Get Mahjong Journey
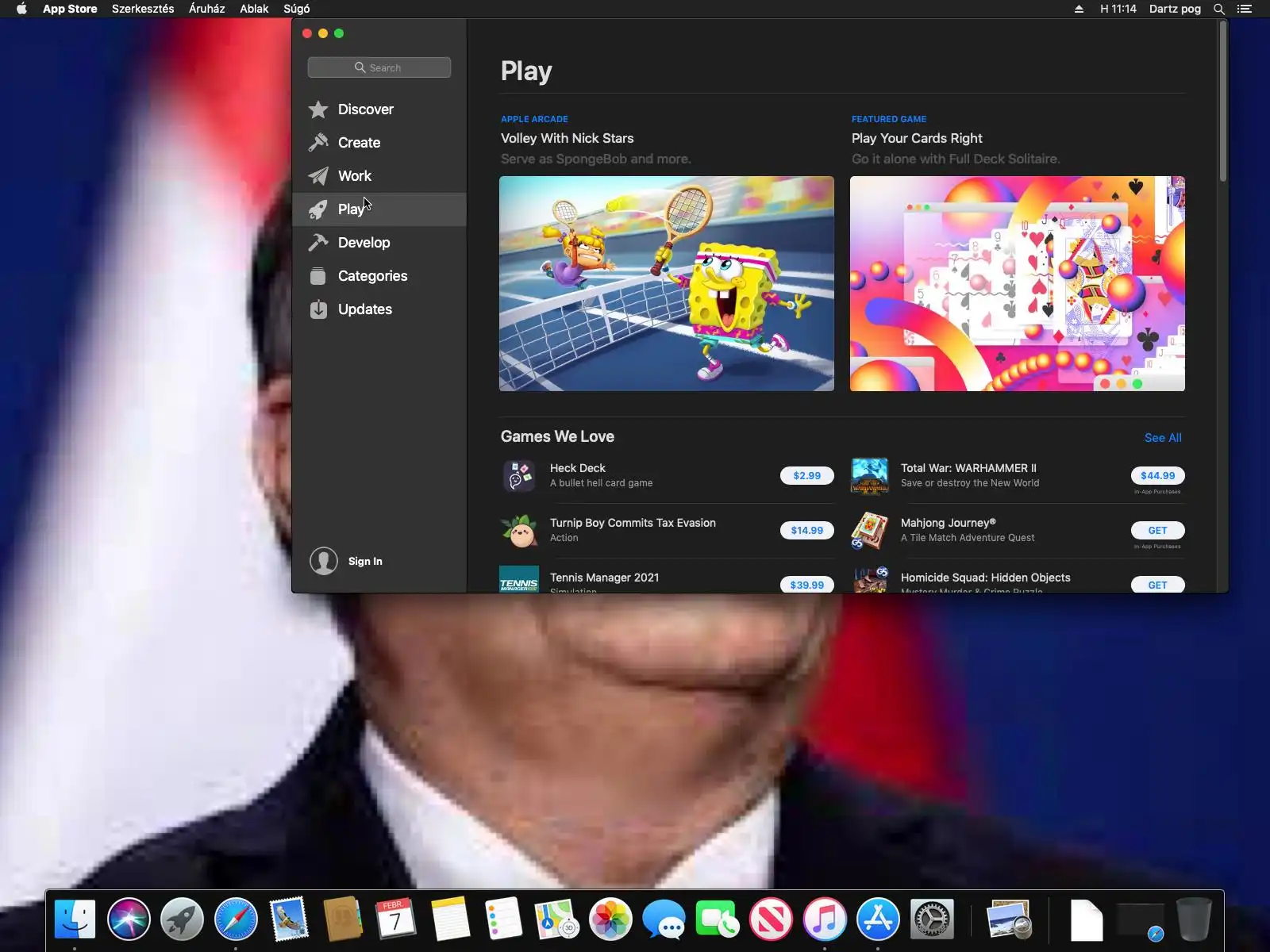 click(1158, 531)
